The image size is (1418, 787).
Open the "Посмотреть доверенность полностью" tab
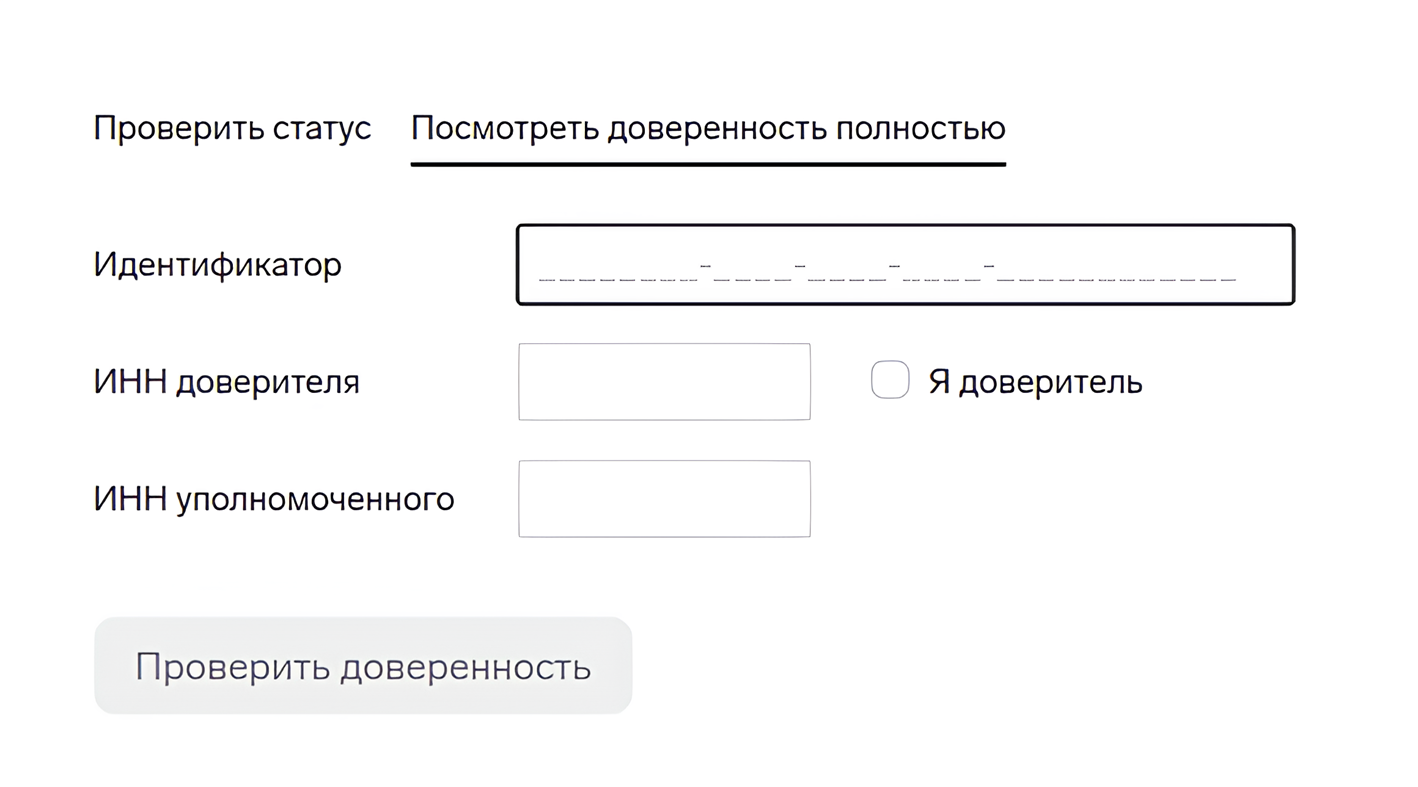[708, 129]
